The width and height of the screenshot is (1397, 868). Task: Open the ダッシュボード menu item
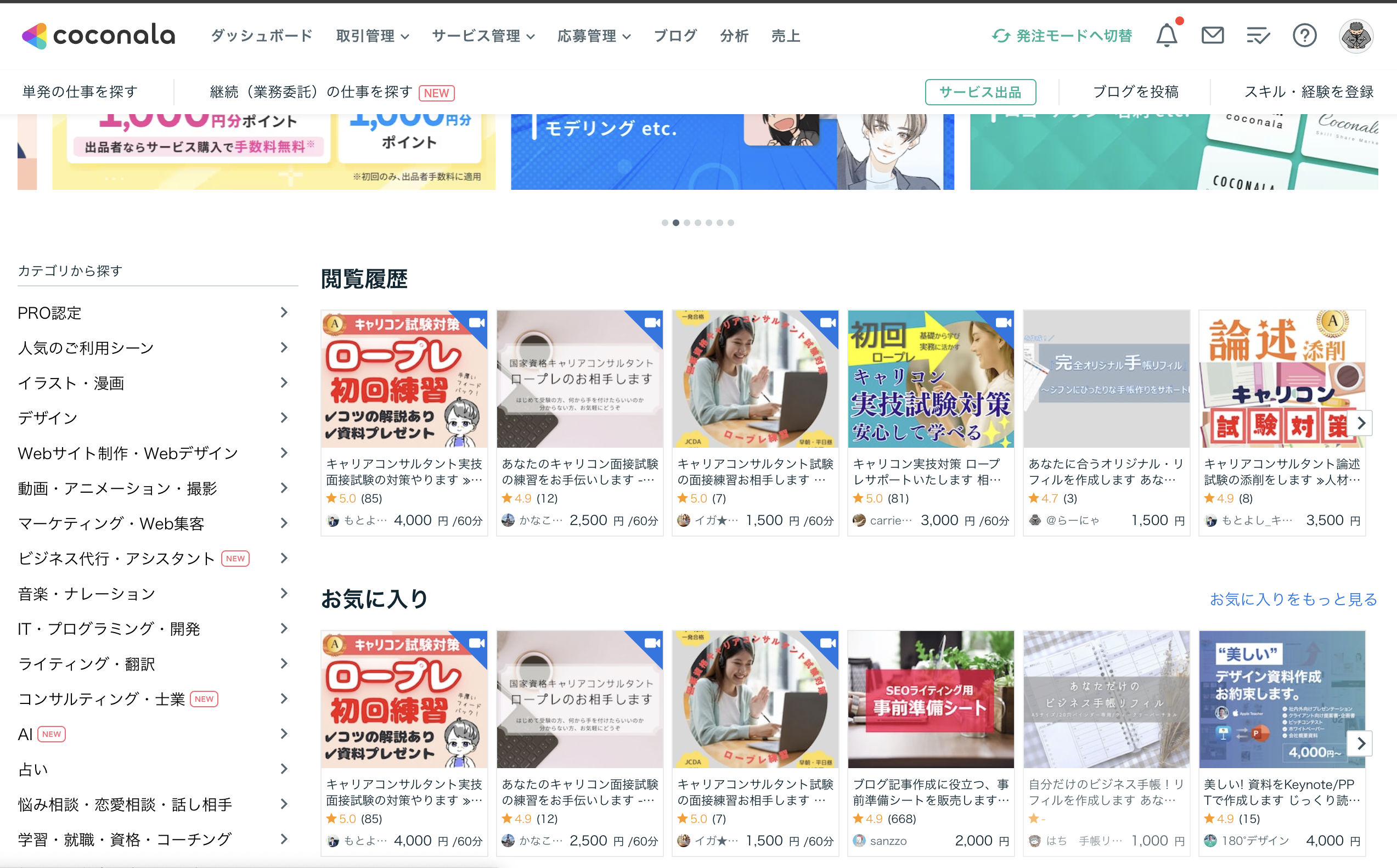click(x=262, y=36)
